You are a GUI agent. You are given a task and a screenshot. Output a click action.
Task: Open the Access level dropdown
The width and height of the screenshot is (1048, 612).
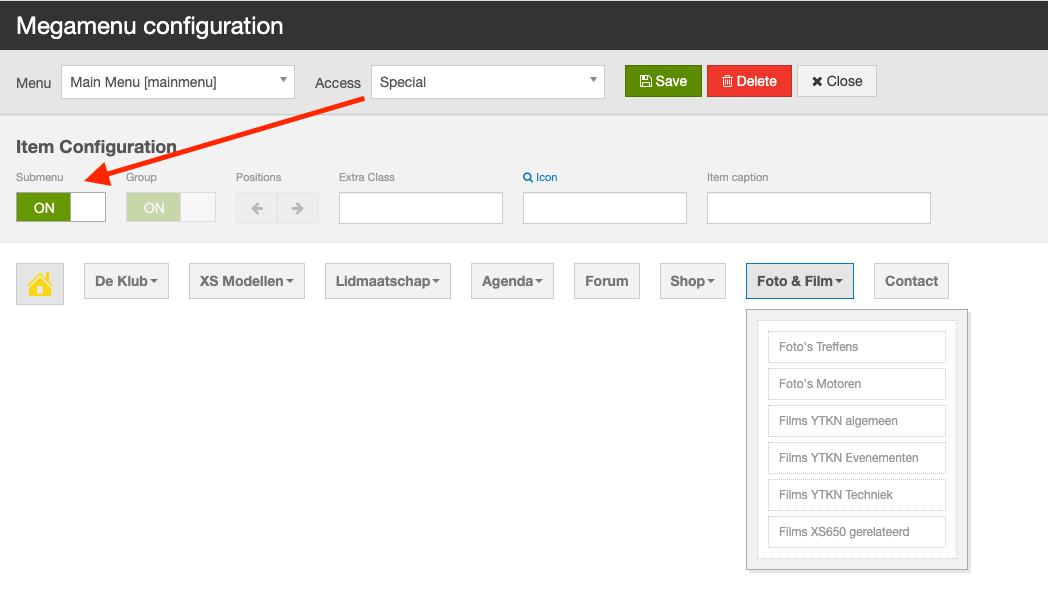click(x=488, y=82)
